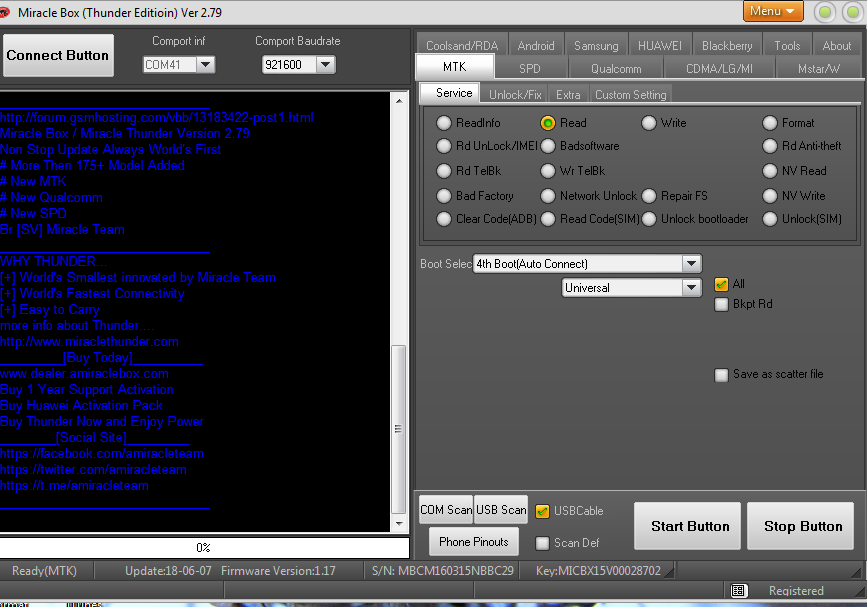Pick the Network Unlock radio option
This screenshot has height=607, width=867.
click(547, 196)
